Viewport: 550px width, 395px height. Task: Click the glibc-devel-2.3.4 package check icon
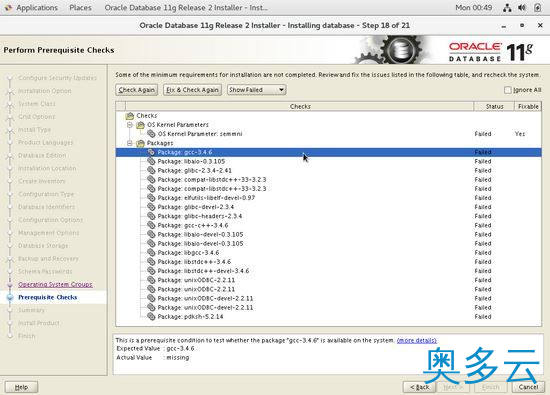click(151, 207)
